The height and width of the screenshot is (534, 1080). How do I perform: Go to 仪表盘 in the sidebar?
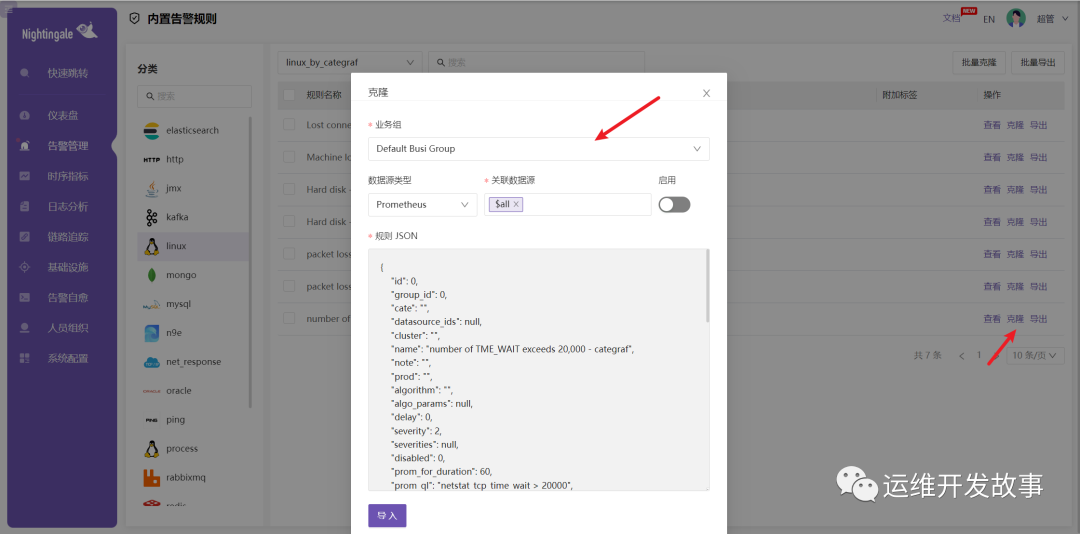[63, 116]
